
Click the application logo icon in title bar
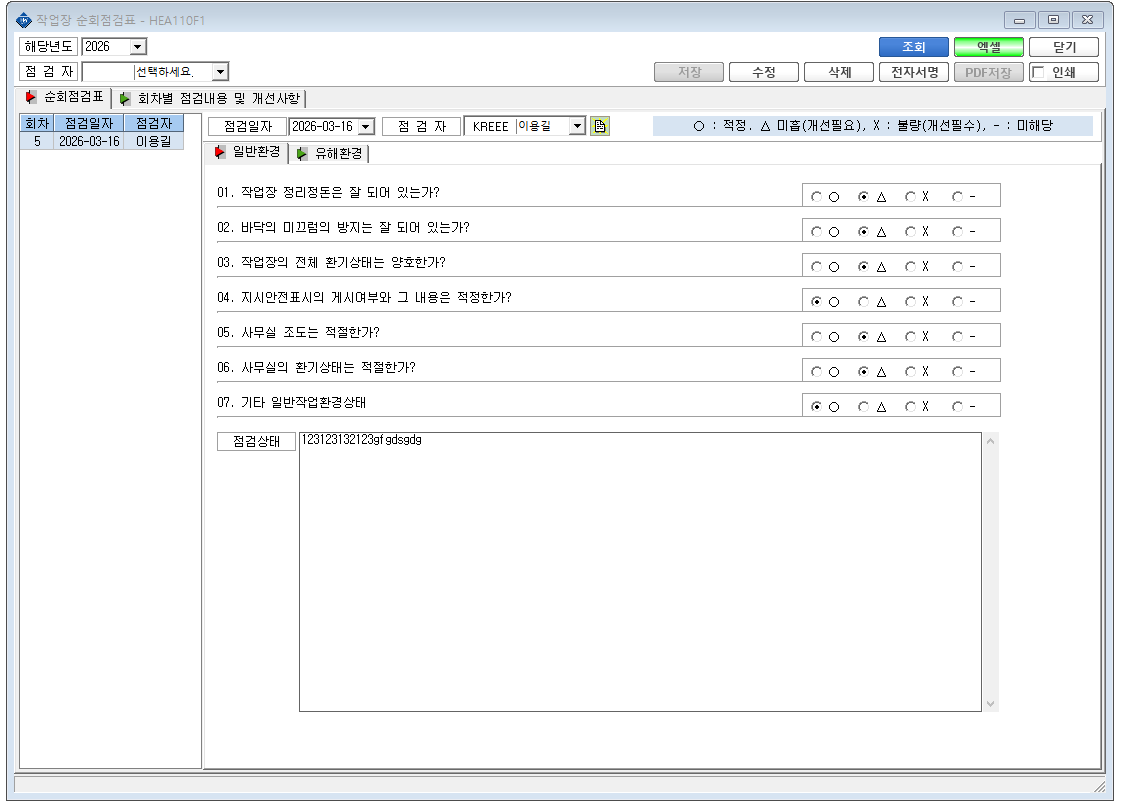(24, 20)
